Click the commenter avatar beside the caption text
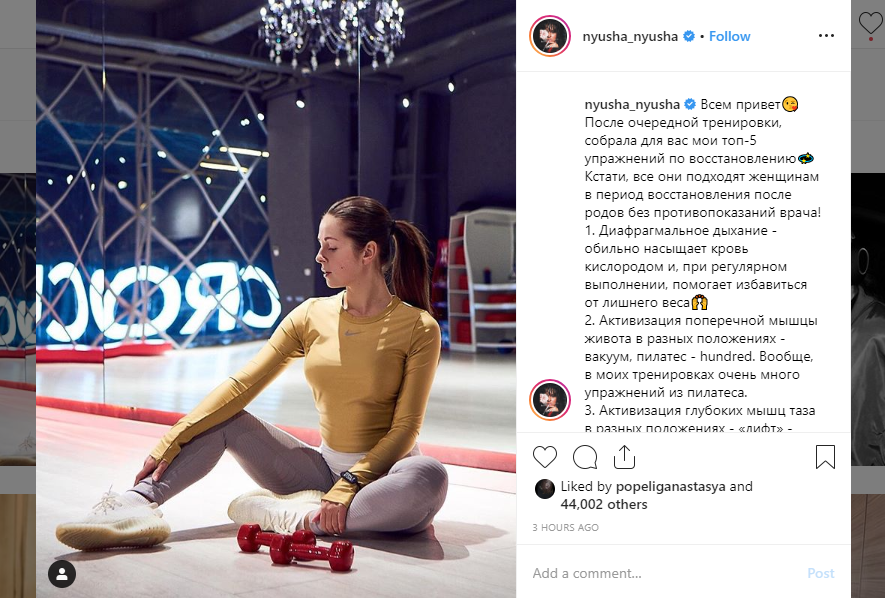The image size is (885, 598). [x=550, y=400]
